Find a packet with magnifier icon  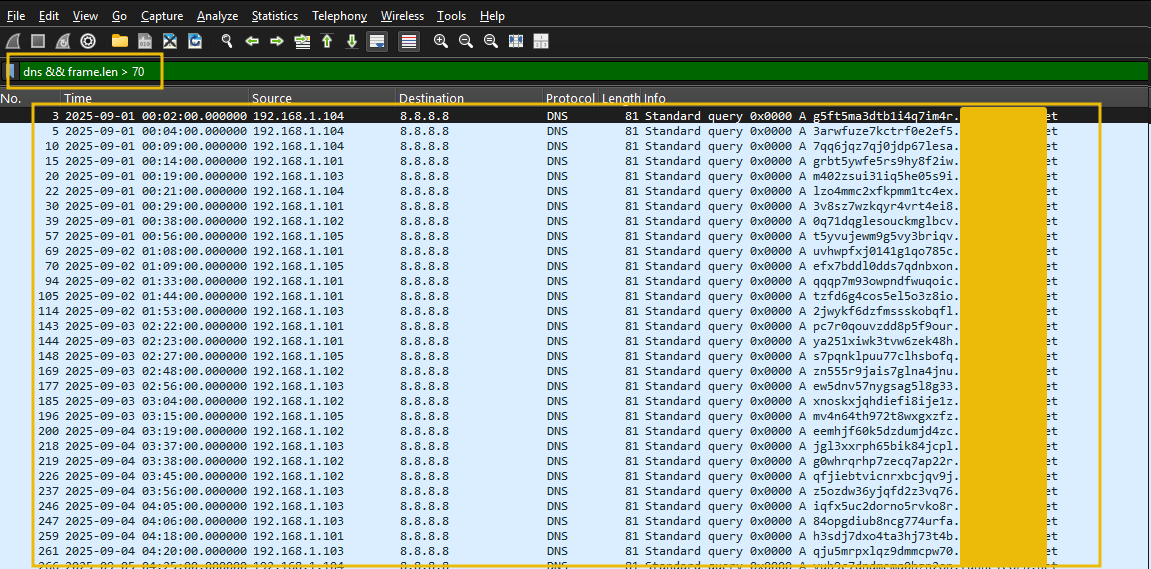coord(227,41)
